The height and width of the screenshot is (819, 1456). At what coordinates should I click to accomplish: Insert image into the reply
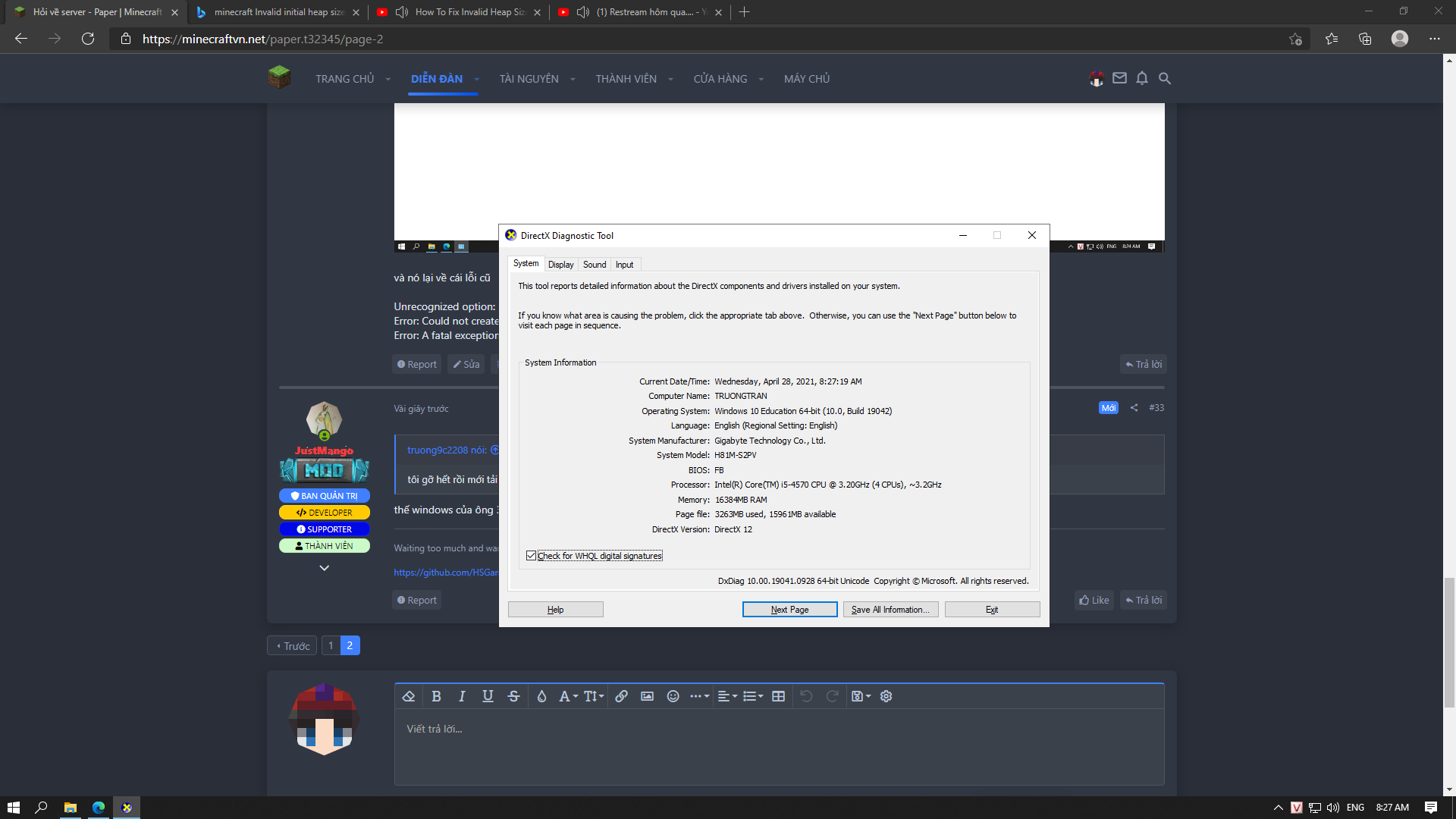pyautogui.click(x=647, y=696)
